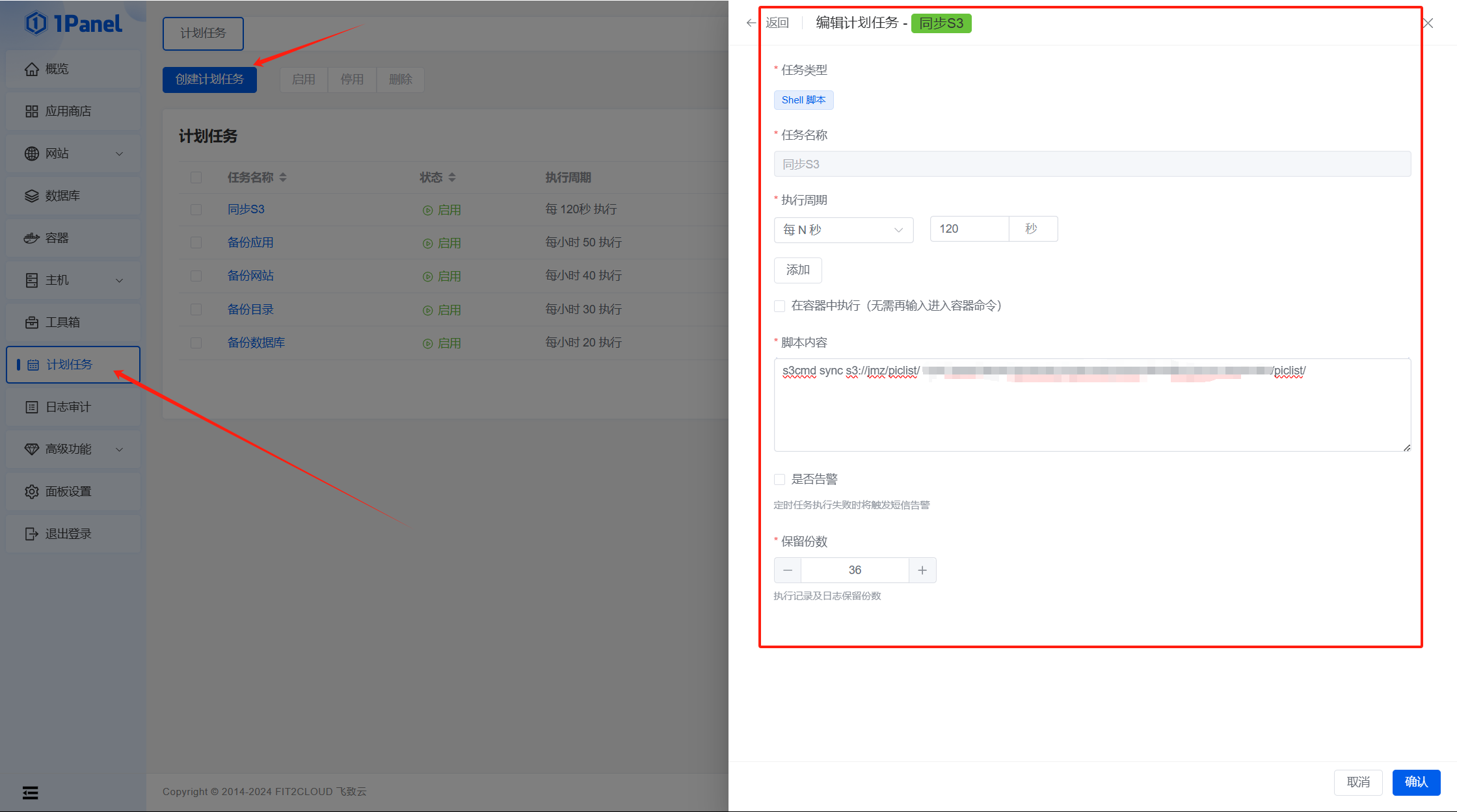Click the 概览 home icon

pos(31,69)
